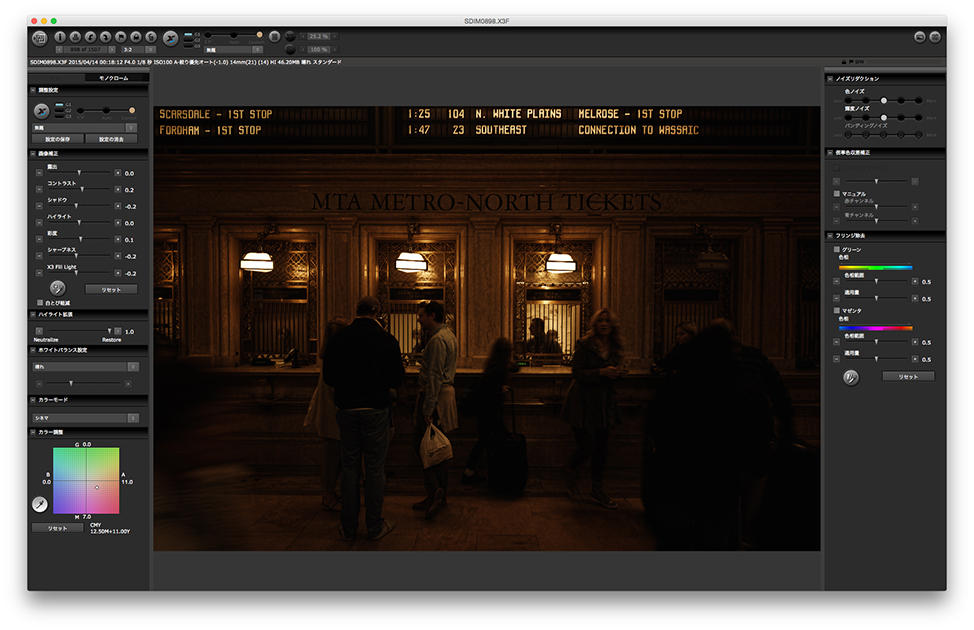Open the 無題 preset dropdown in 調整設定 panel
Image resolution: width=974 pixels, height=630 pixels.
pyautogui.click(x=84, y=127)
